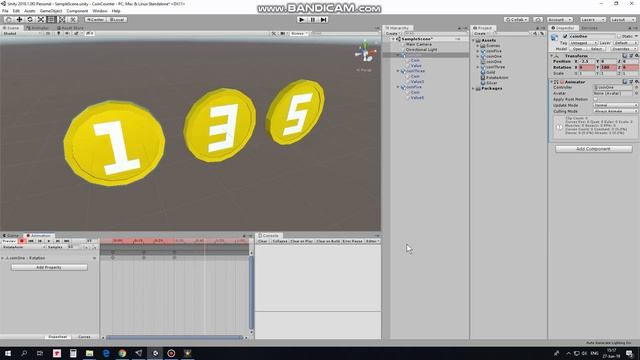The image size is (640, 360).
Task: Open the Component menu
Action: tap(77, 11)
